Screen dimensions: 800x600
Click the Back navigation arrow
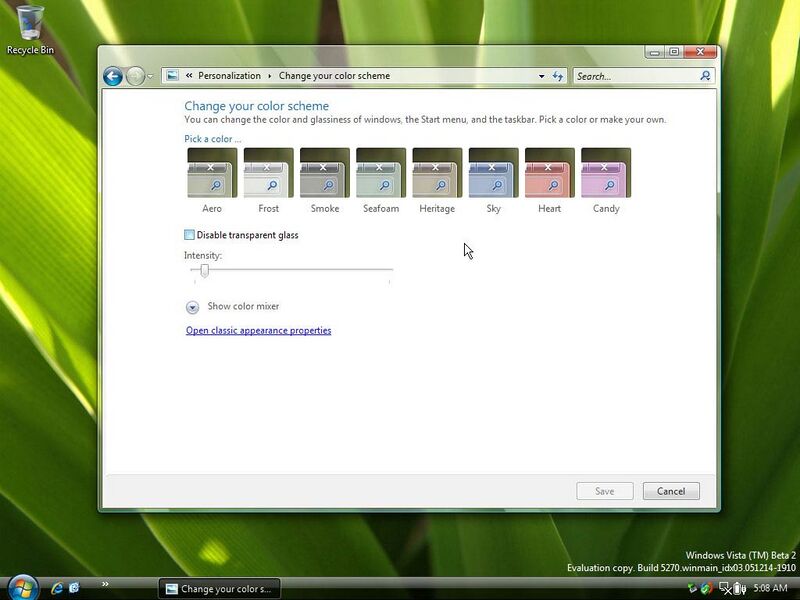coord(113,76)
